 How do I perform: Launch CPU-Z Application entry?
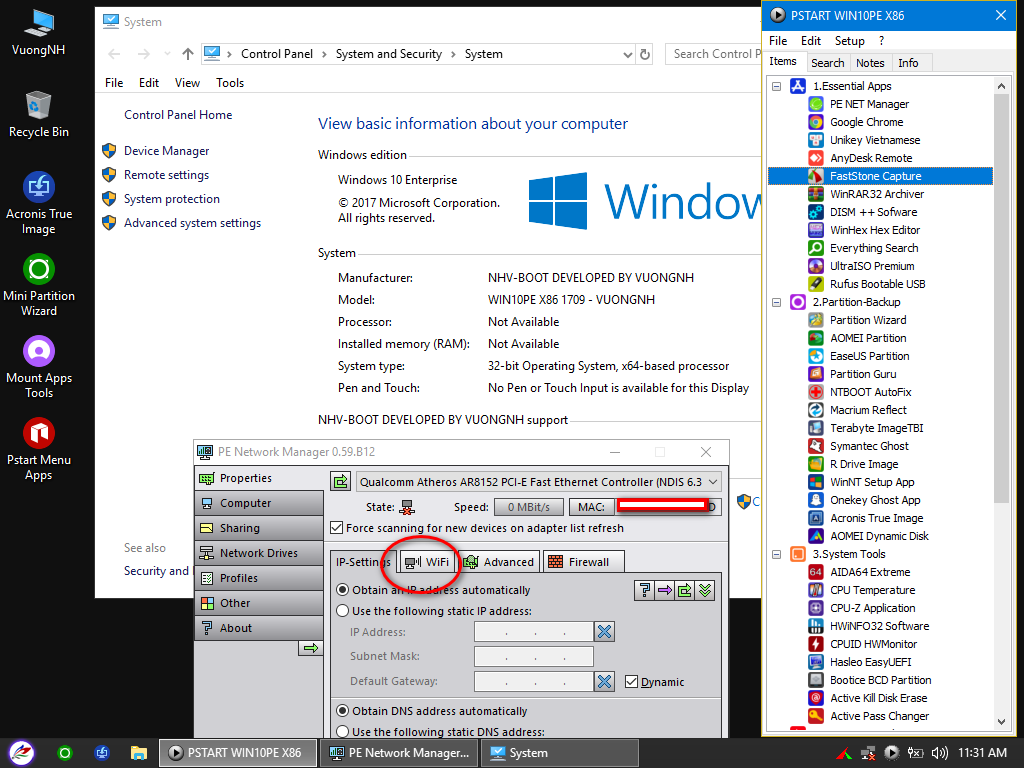pyautogui.click(x=872, y=608)
